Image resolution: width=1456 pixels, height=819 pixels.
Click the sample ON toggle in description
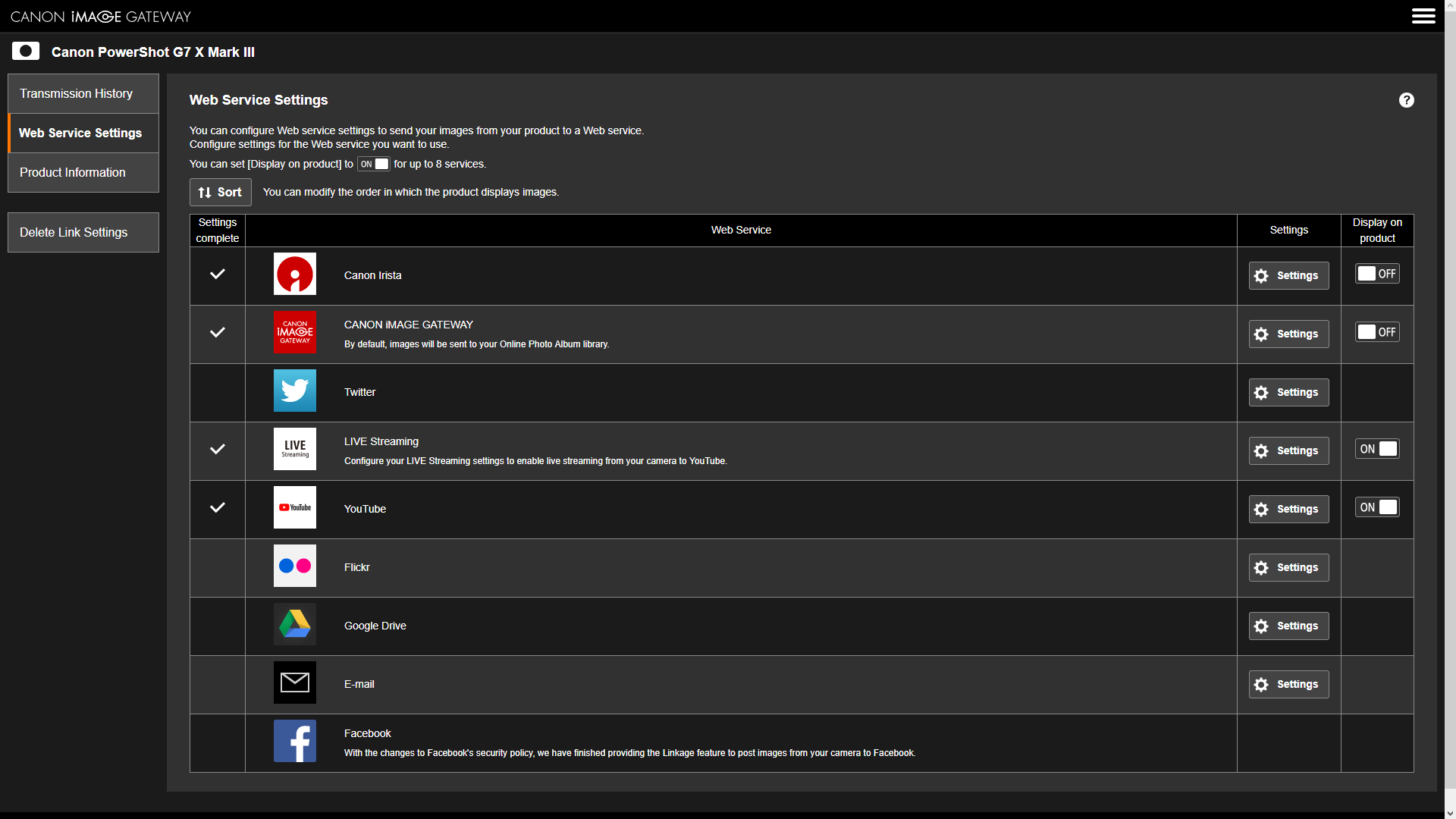[374, 164]
